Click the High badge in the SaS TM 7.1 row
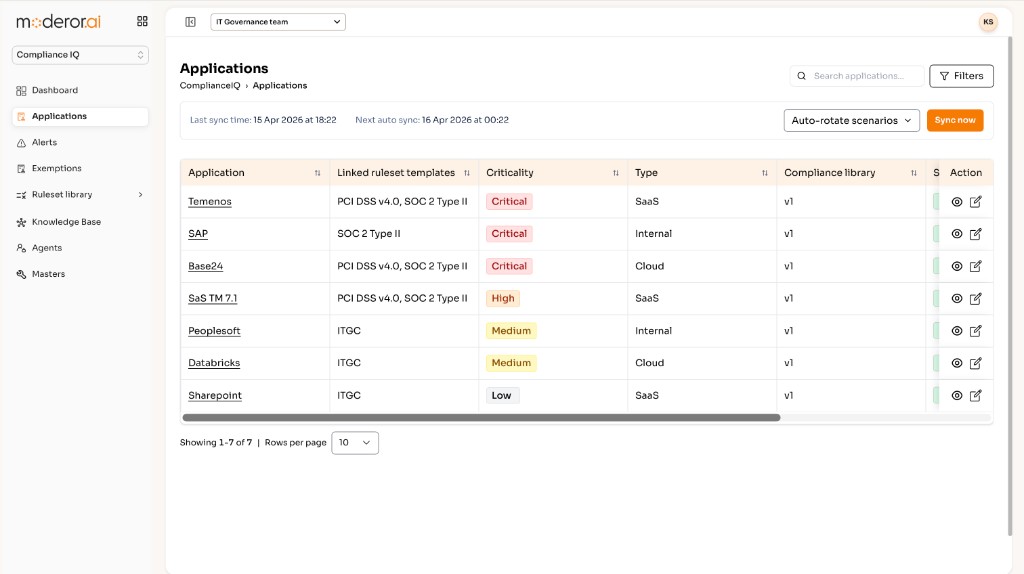The image size is (1024, 574). 503,298
